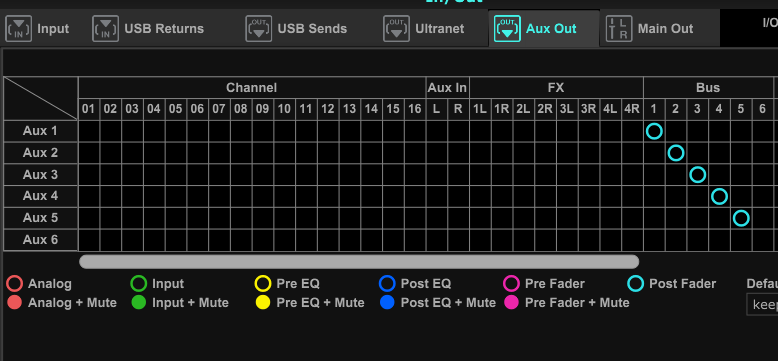
Task: Click the USB Sends out icon
Action: [259, 29]
